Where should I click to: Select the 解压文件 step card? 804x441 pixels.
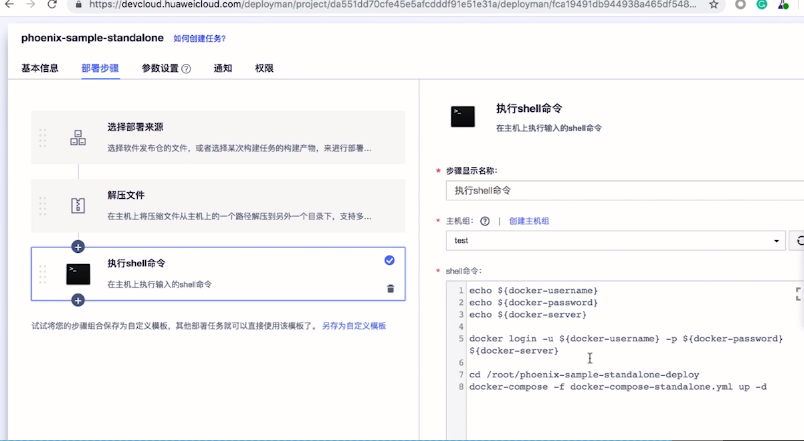pos(218,206)
